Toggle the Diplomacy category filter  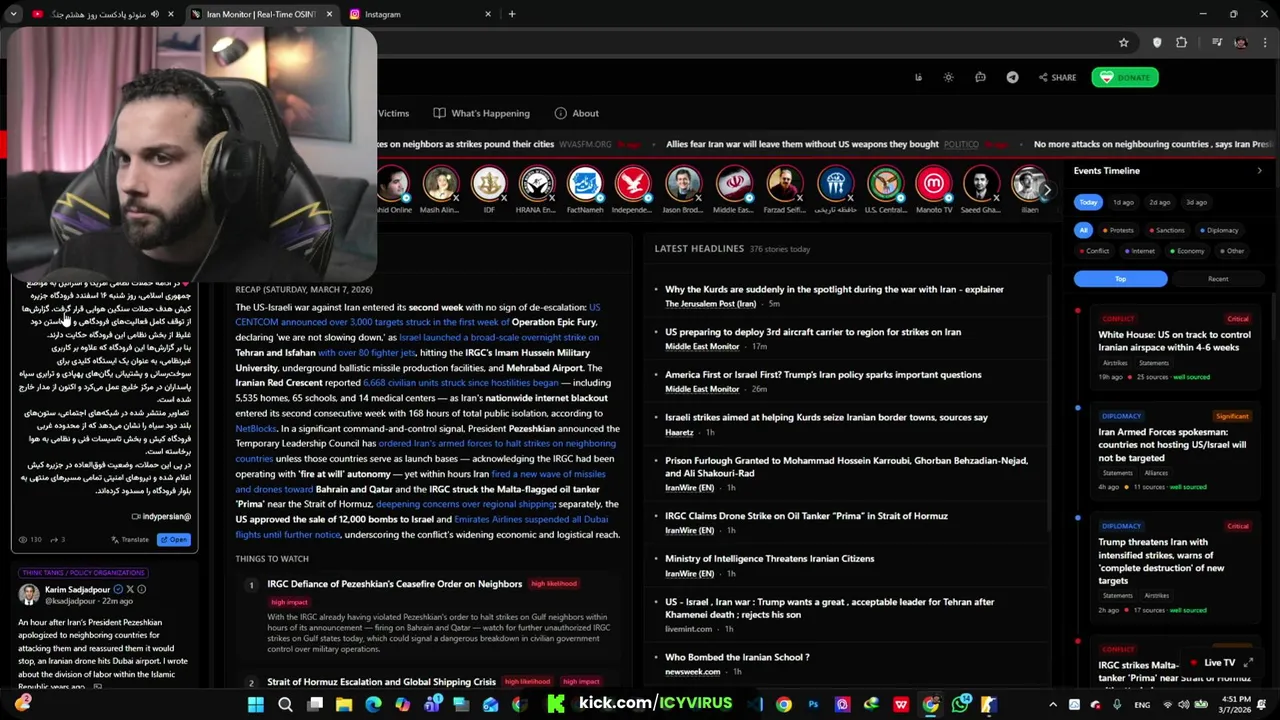(x=1219, y=230)
